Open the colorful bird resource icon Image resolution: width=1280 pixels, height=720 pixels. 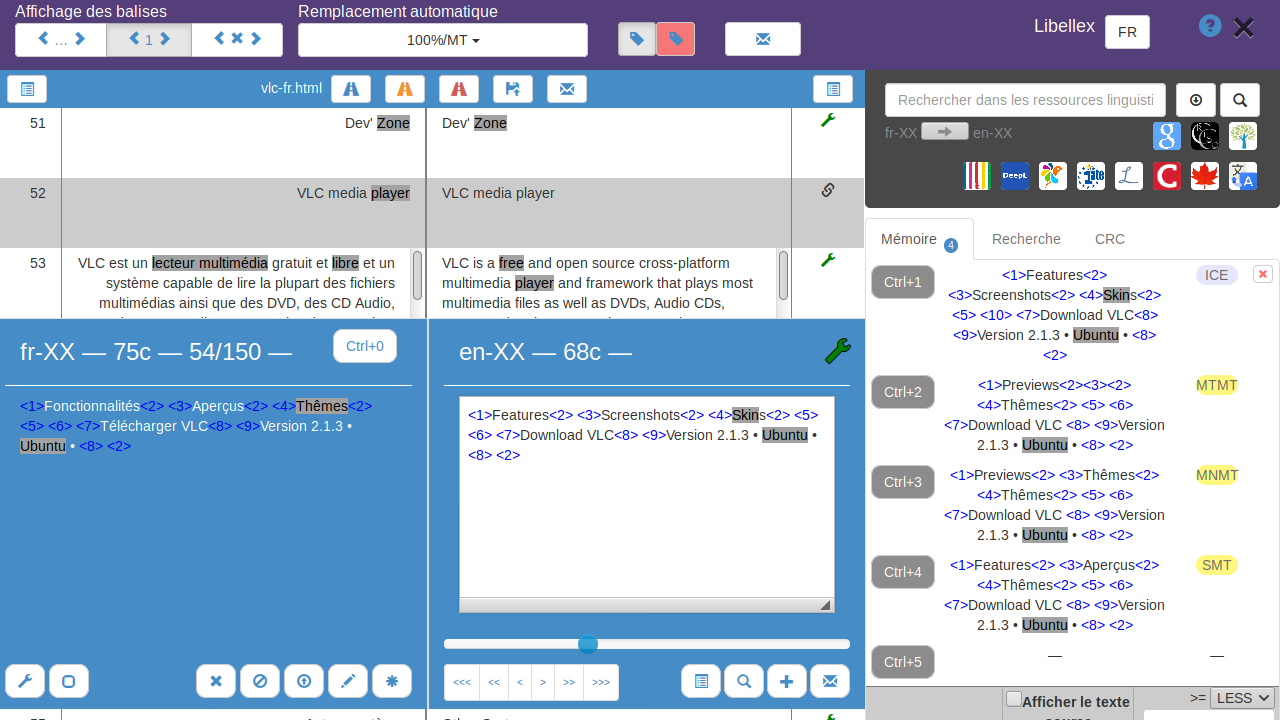[x=1053, y=176]
